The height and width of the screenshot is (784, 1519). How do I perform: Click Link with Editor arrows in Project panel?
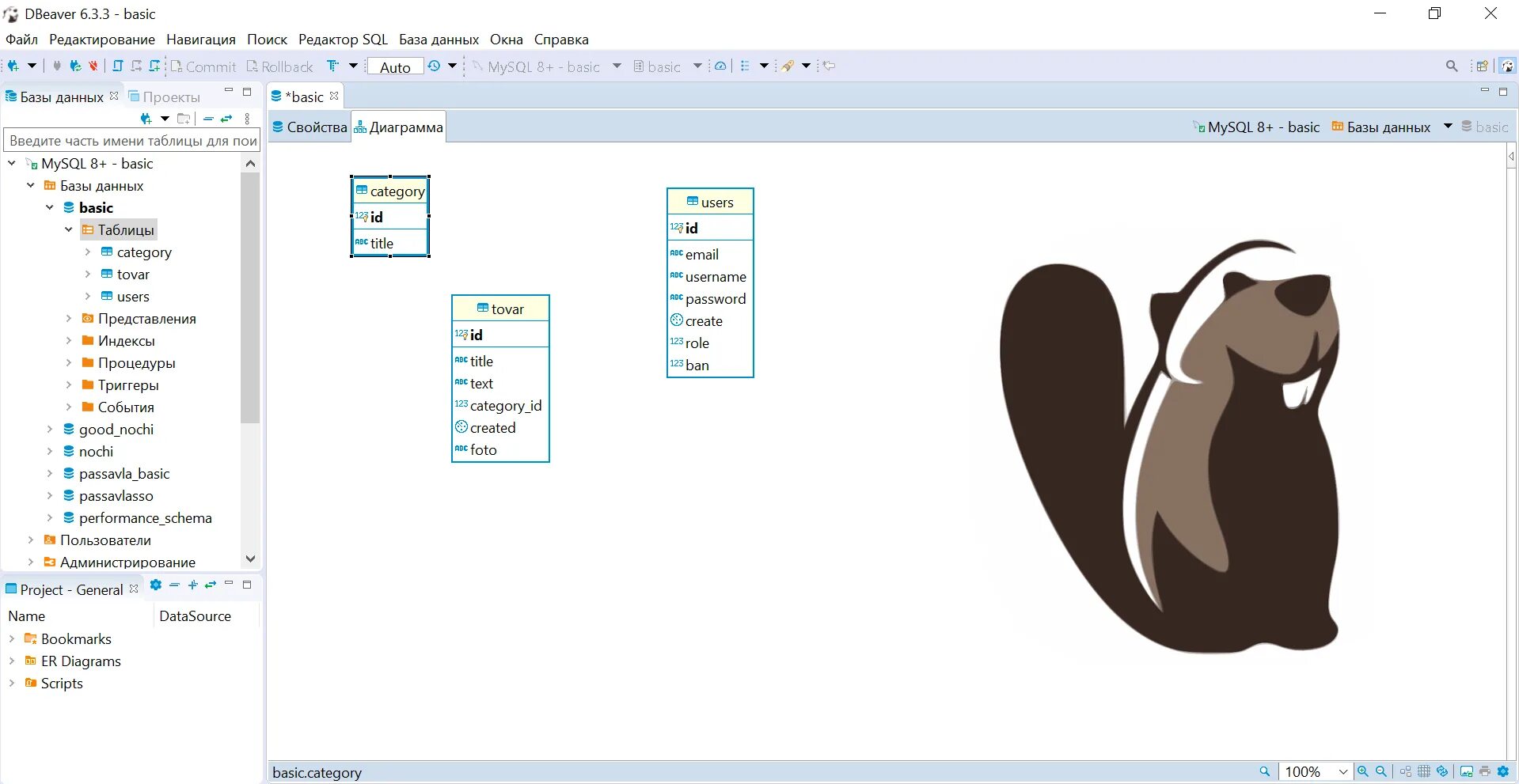pyautogui.click(x=211, y=585)
